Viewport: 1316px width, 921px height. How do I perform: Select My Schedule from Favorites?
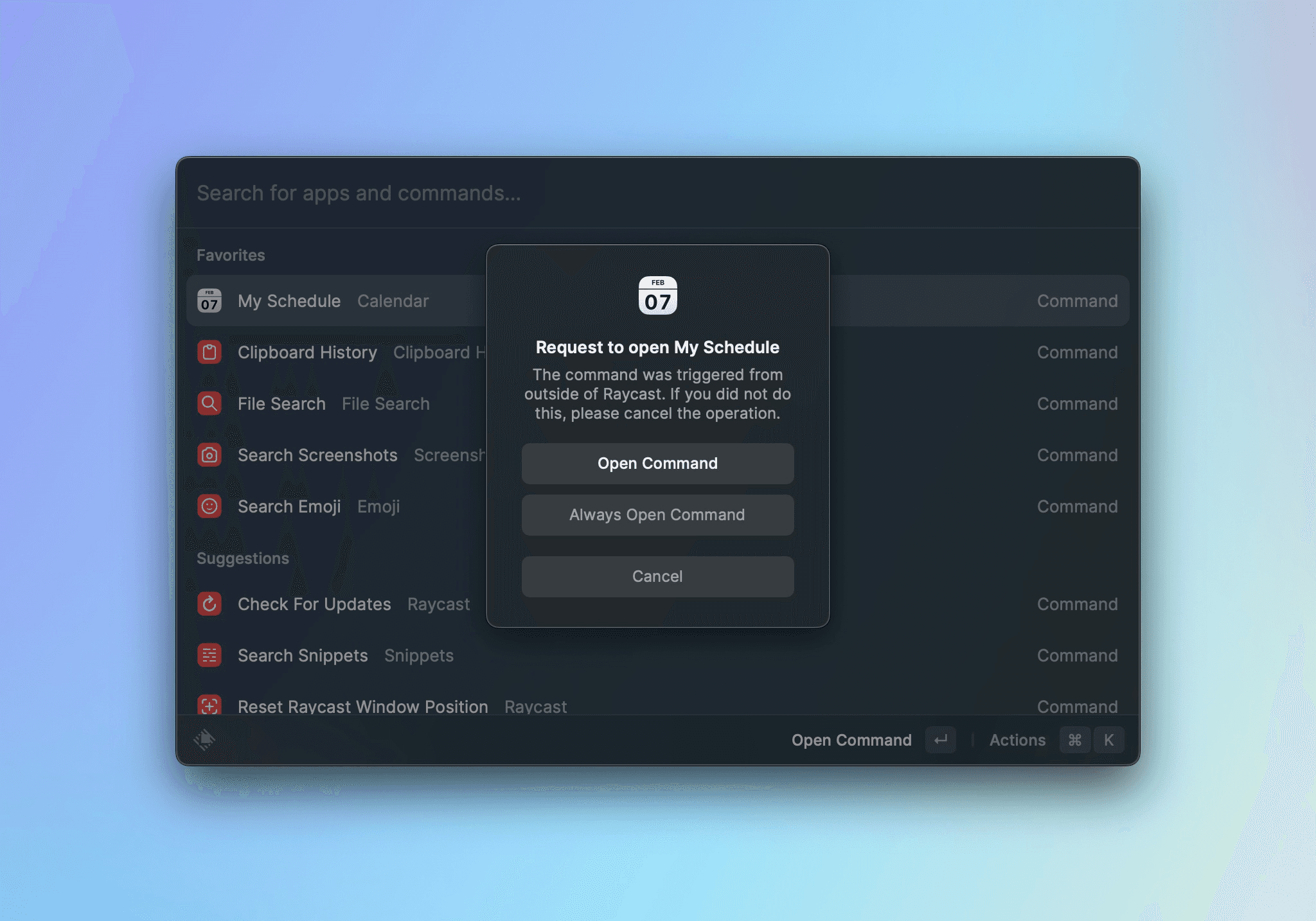[x=289, y=301]
